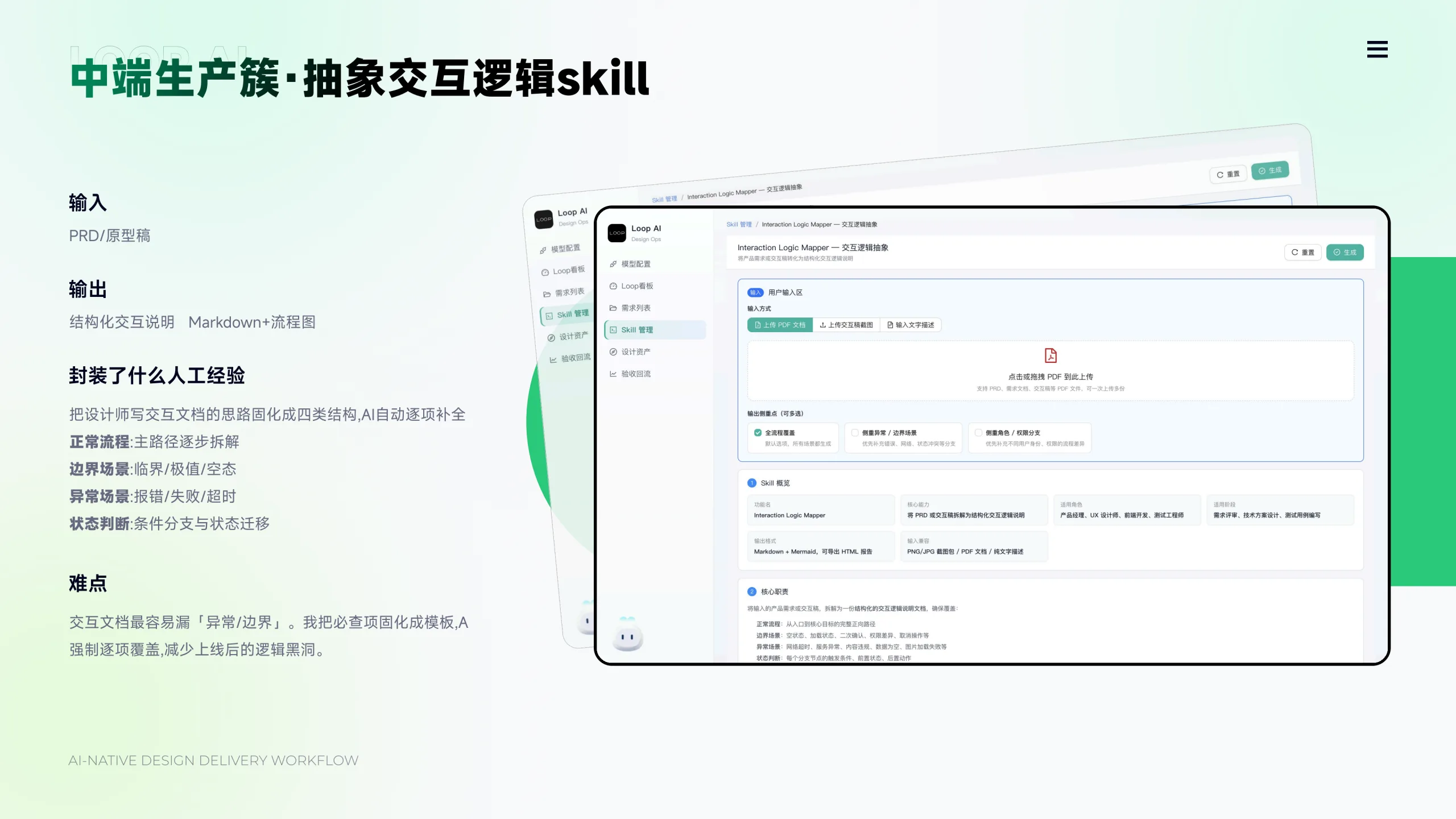Click step 1 badge beside Skill 概览
This screenshot has width=1456, height=819.
tap(752, 483)
